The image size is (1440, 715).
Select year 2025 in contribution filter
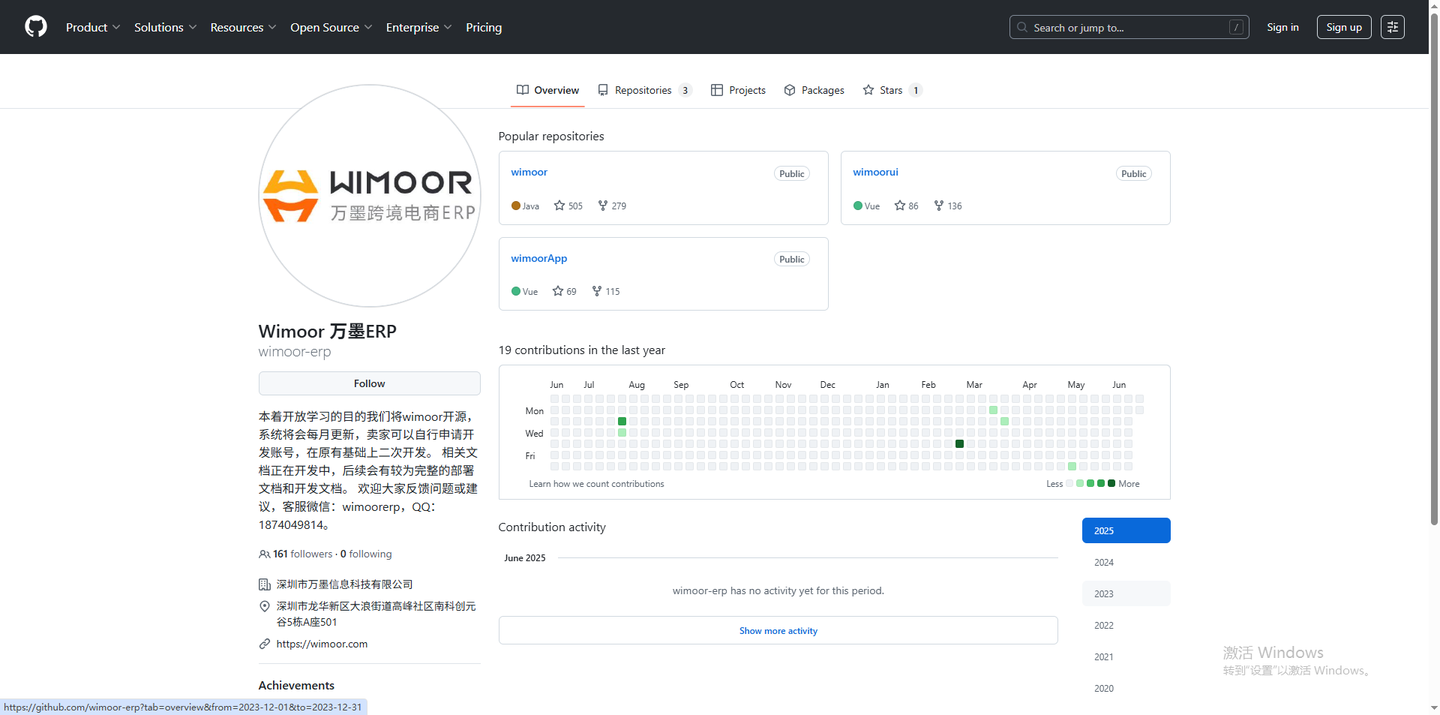(1126, 531)
